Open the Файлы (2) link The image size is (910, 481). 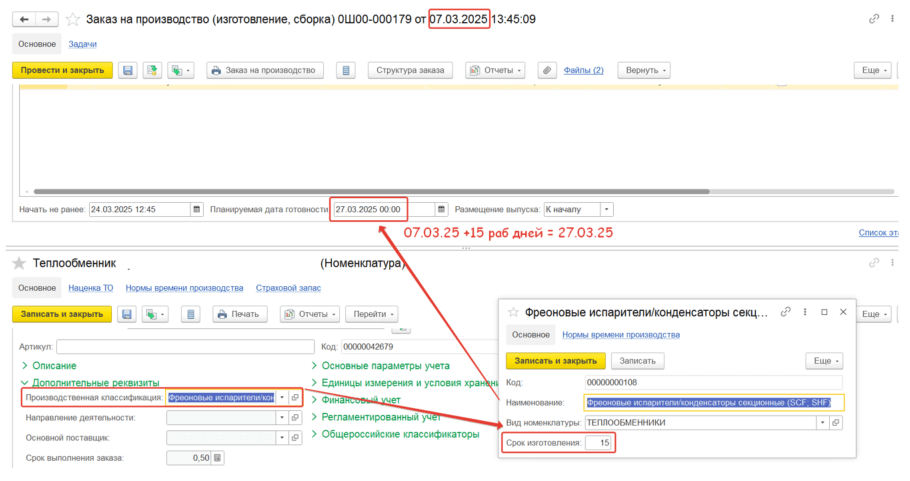583,70
